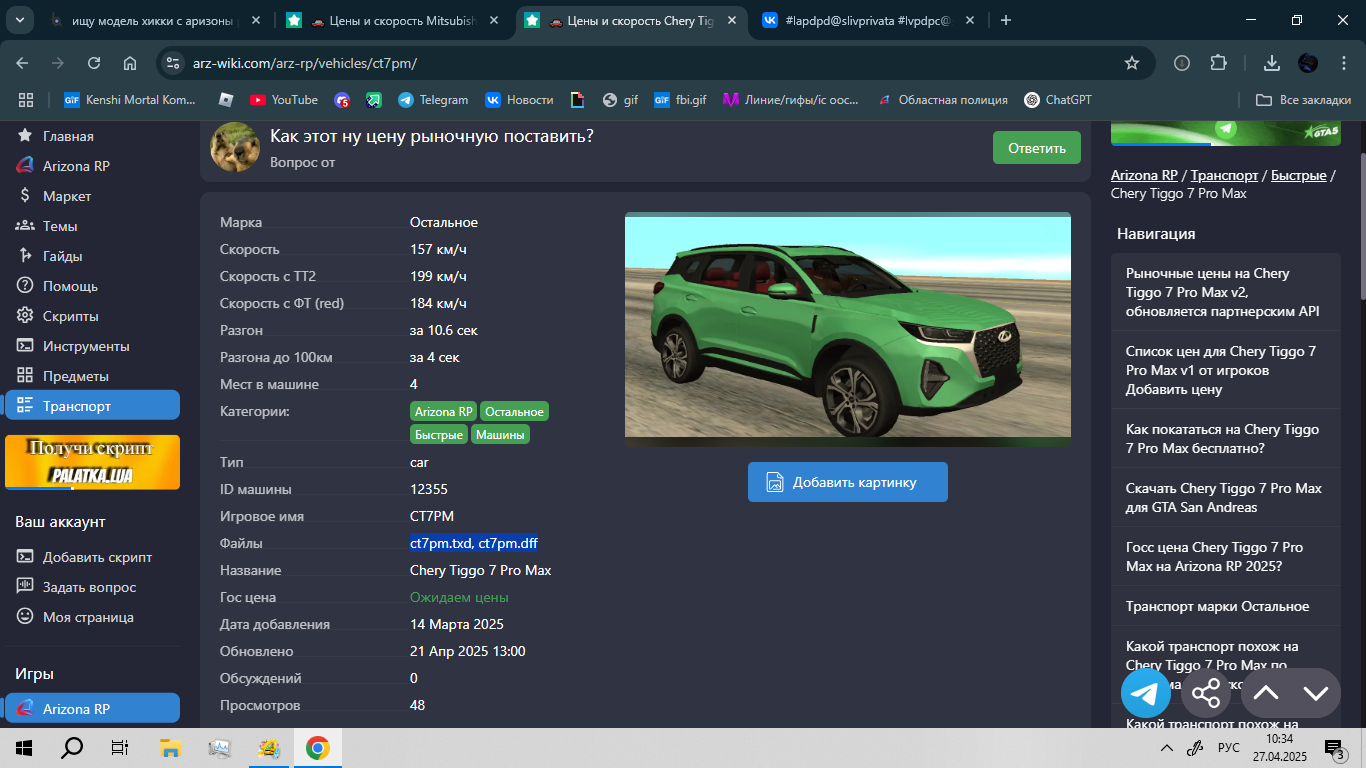Click the floating scroll-up chevron button
This screenshot has height=768, width=1366.
tap(1266, 693)
